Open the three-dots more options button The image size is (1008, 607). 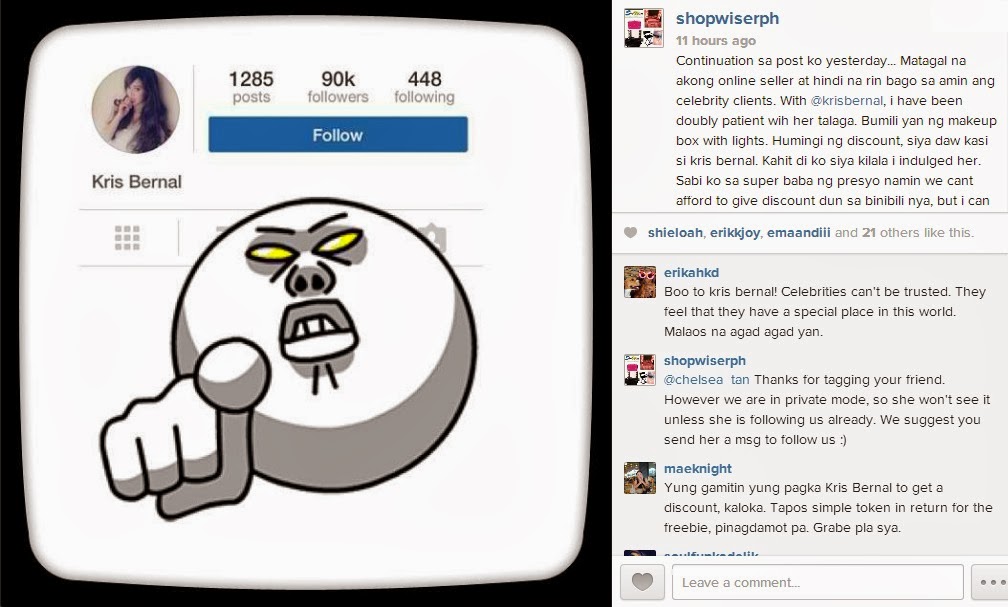pyautogui.click(x=991, y=583)
